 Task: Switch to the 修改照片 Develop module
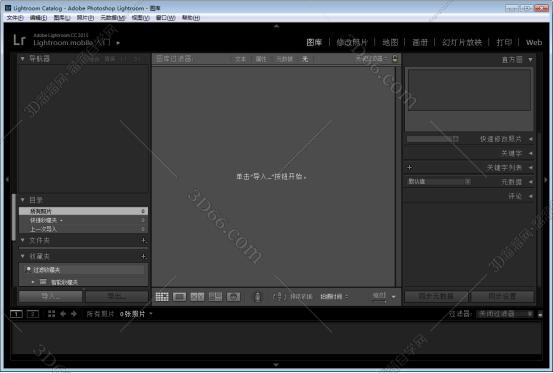pos(352,42)
